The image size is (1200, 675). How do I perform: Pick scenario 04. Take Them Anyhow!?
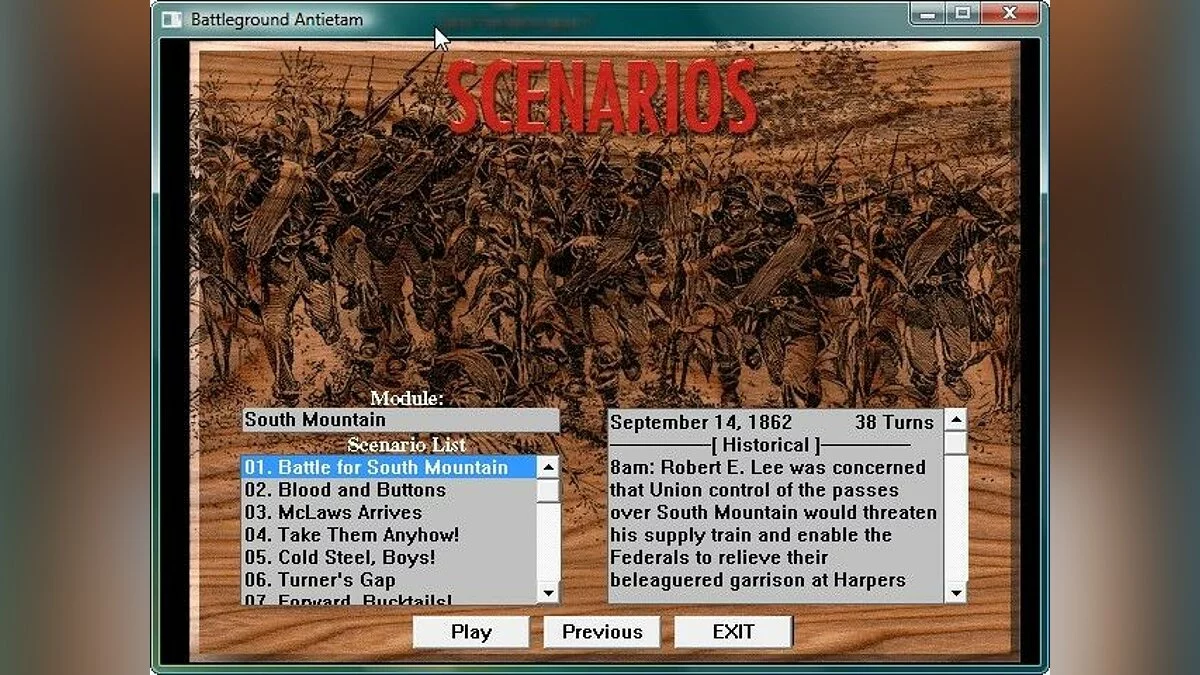(x=389, y=535)
